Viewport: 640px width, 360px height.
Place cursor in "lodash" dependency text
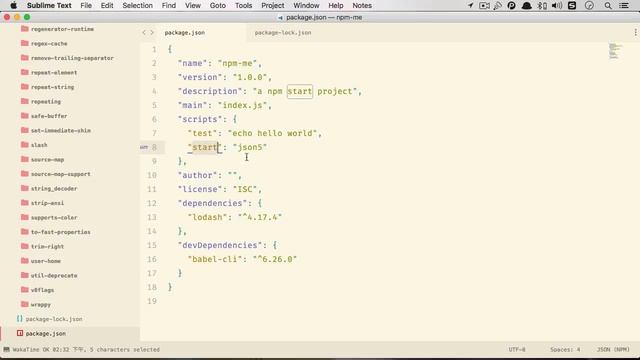coord(207,217)
